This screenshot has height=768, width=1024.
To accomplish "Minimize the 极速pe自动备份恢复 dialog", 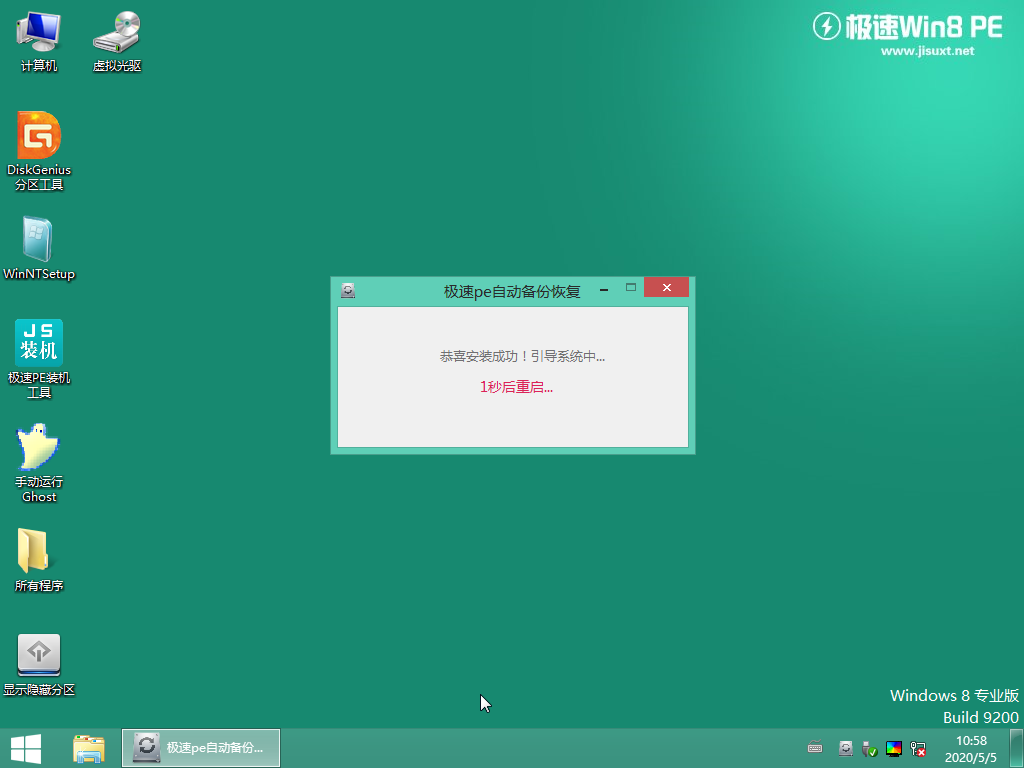I will point(603,288).
